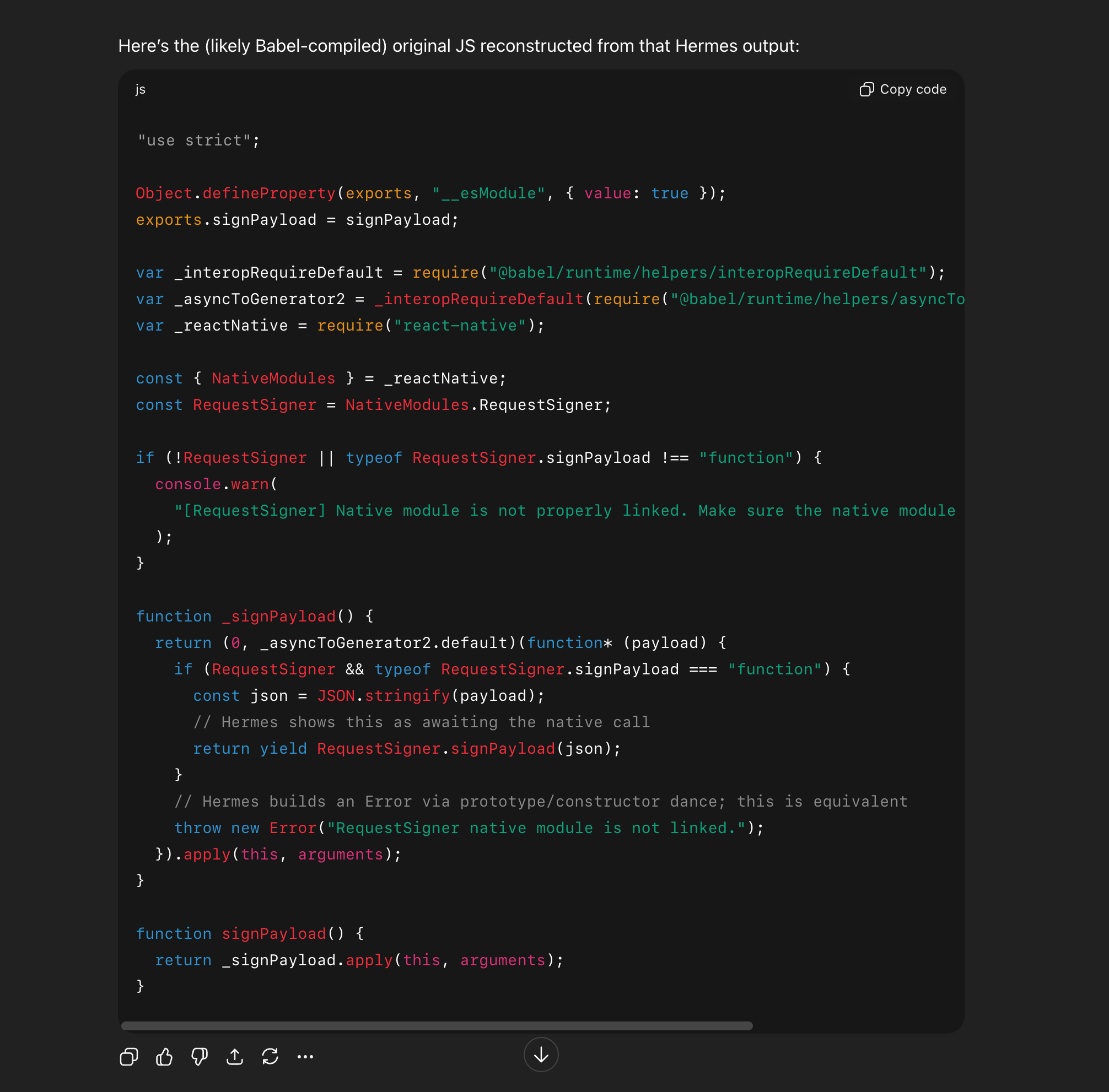Open the more options ellipsis menu
Screen dimensions: 1109x1092
coord(305,1056)
